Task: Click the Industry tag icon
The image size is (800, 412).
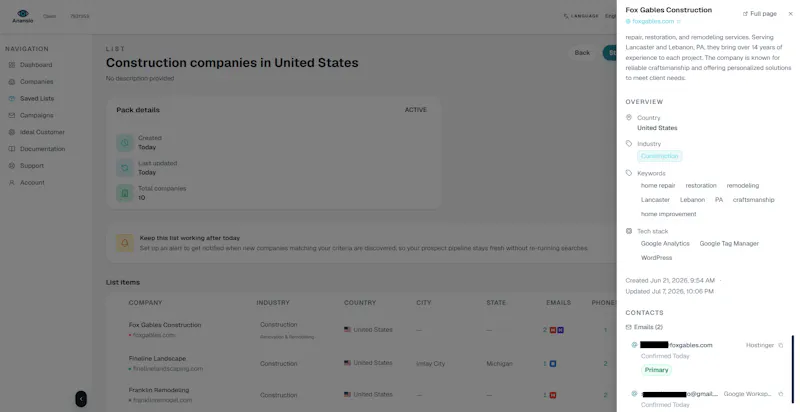Action: coord(629,144)
